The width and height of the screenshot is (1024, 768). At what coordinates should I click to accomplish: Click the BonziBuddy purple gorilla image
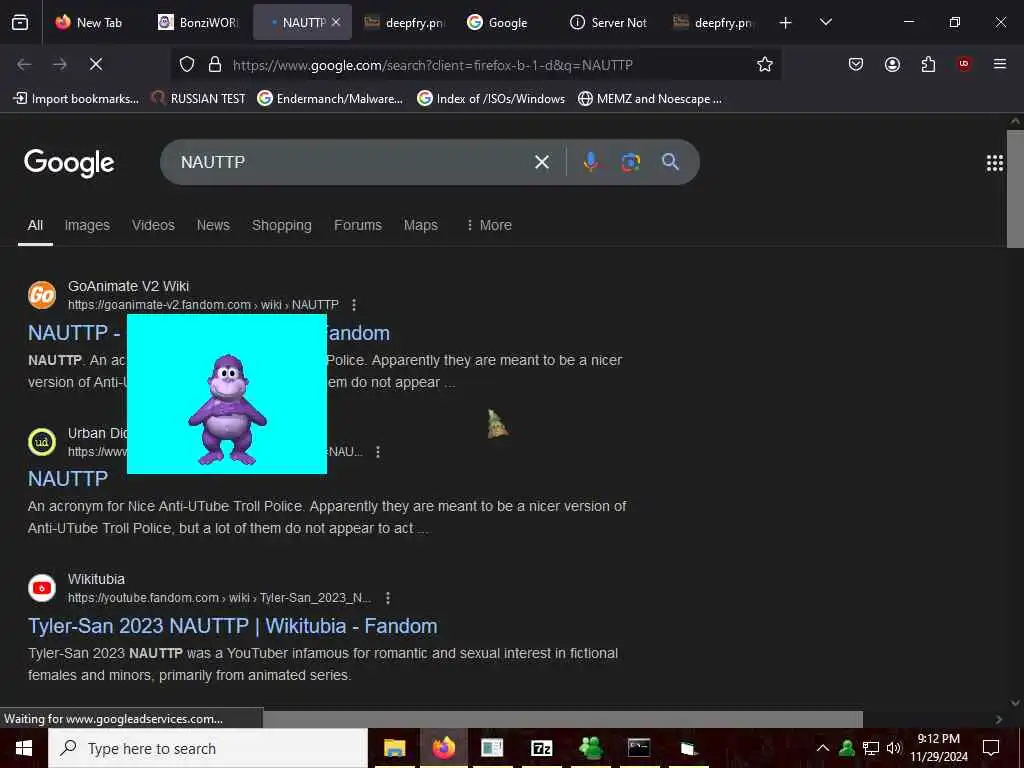click(227, 394)
